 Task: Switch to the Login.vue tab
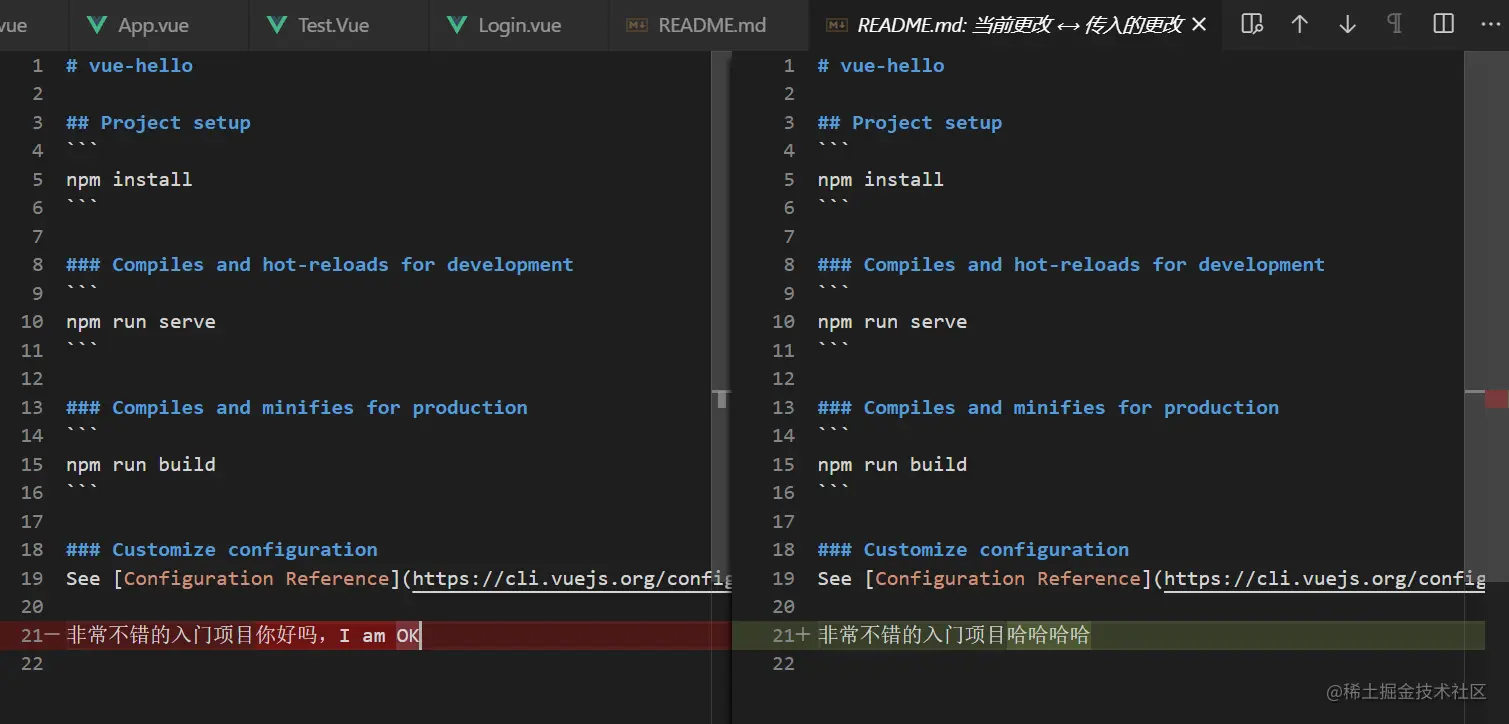pos(519,25)
